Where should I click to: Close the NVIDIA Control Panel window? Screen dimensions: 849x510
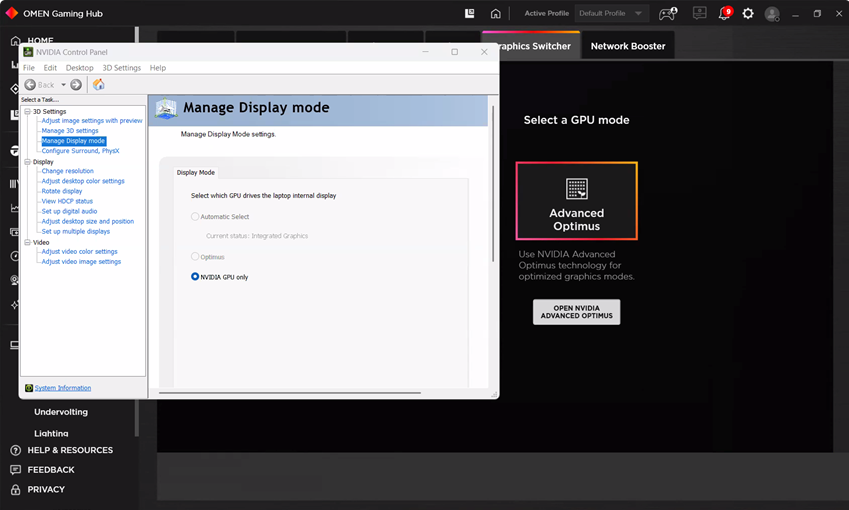tap(484, 52)
